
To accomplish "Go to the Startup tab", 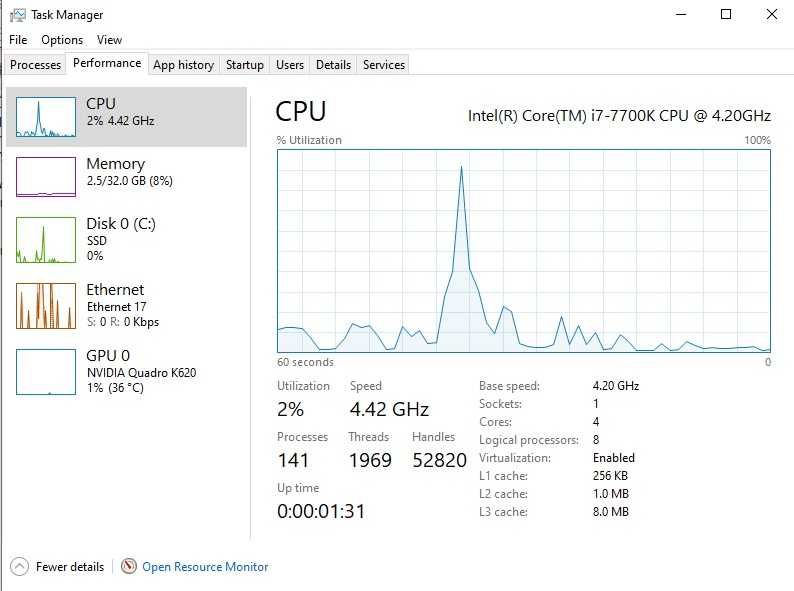I will 244,65.
